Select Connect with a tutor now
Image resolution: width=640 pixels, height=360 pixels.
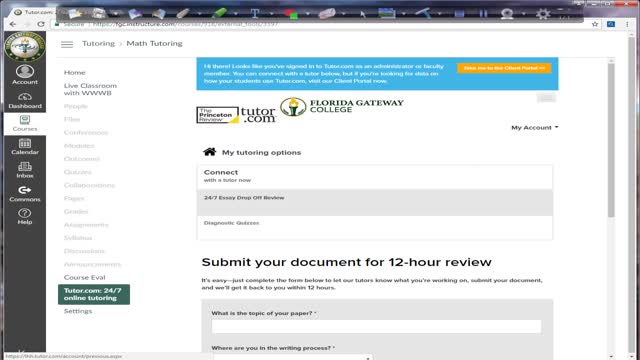tap(375, 176)
